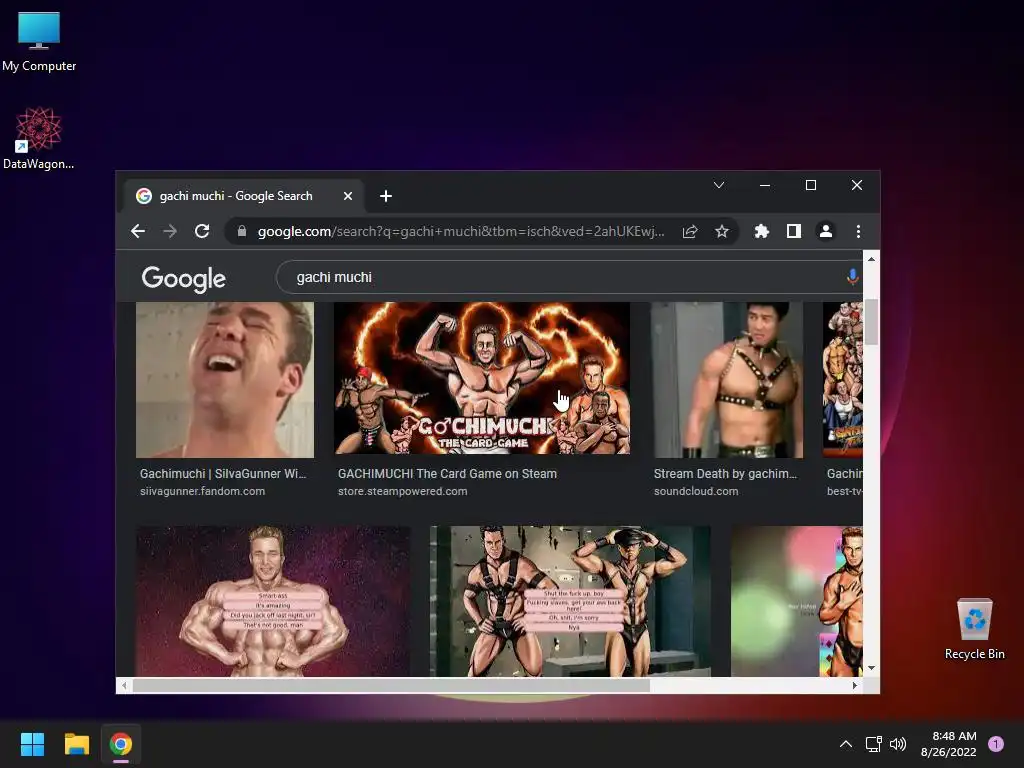Open the Windows Start menu

[32, 744]
